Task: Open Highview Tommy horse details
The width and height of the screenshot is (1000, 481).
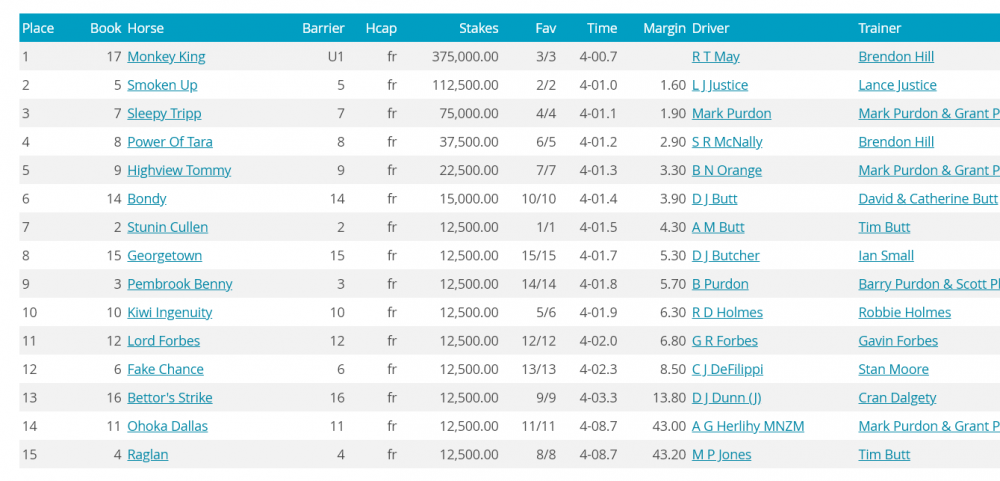Action: pyautogui.click(x=179, y=170)
